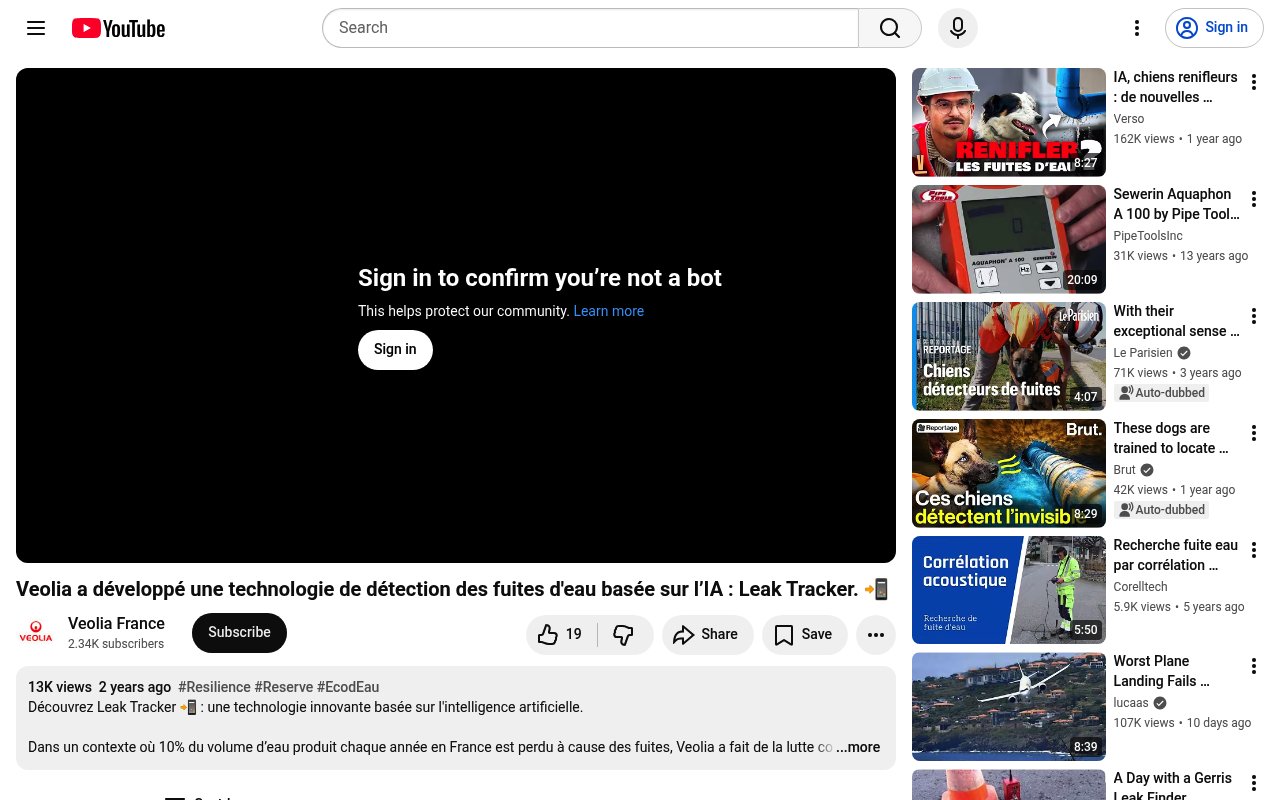Play Ces chiens détectent l'invisible thumbnail
This screenshot has width=1280, height=800.
[1009, 473]
